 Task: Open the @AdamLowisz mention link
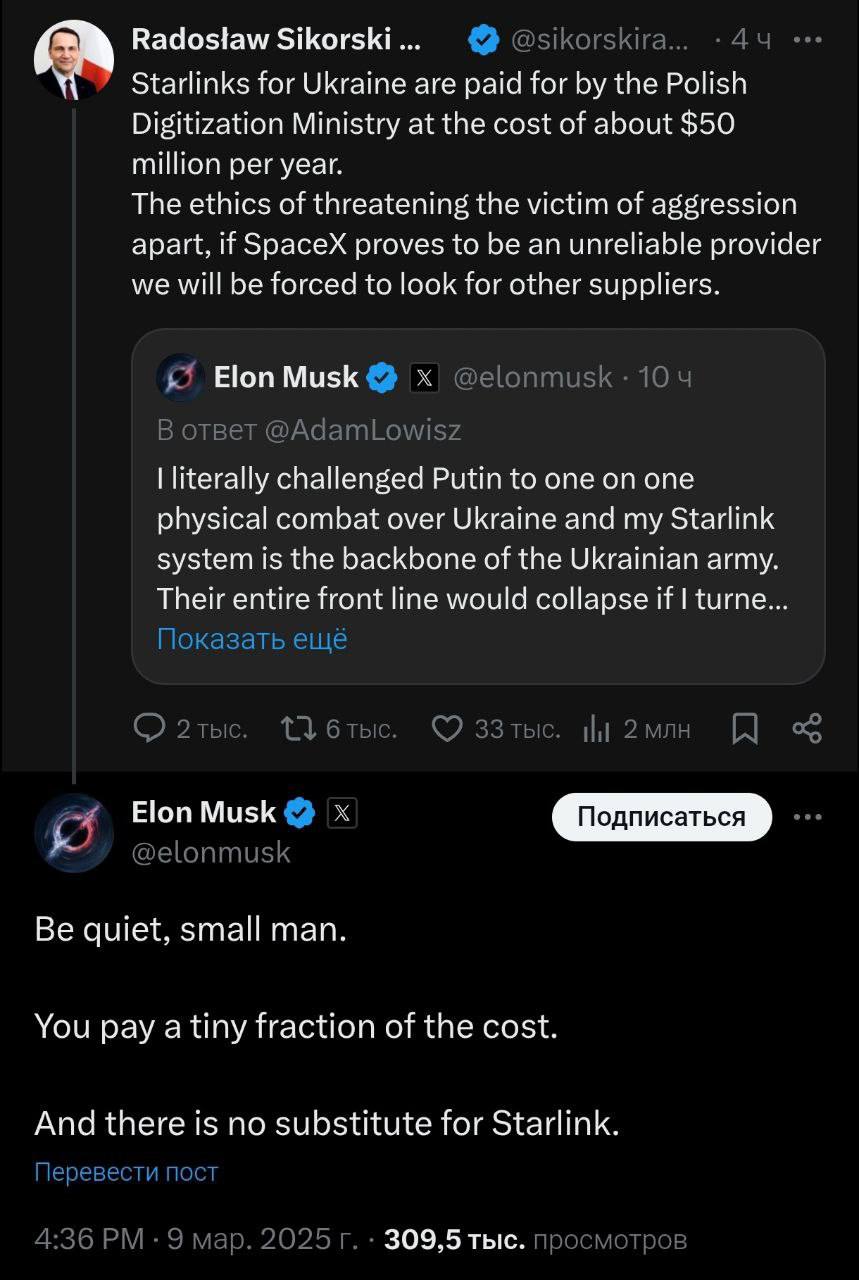[362, 430]
